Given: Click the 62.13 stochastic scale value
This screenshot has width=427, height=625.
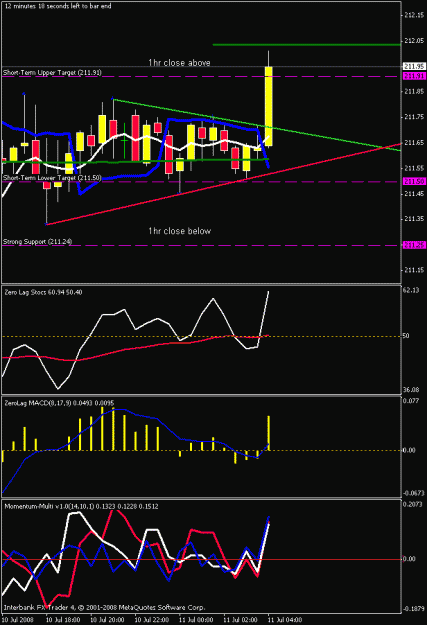Looking at the screenshot, I should 411,290.
